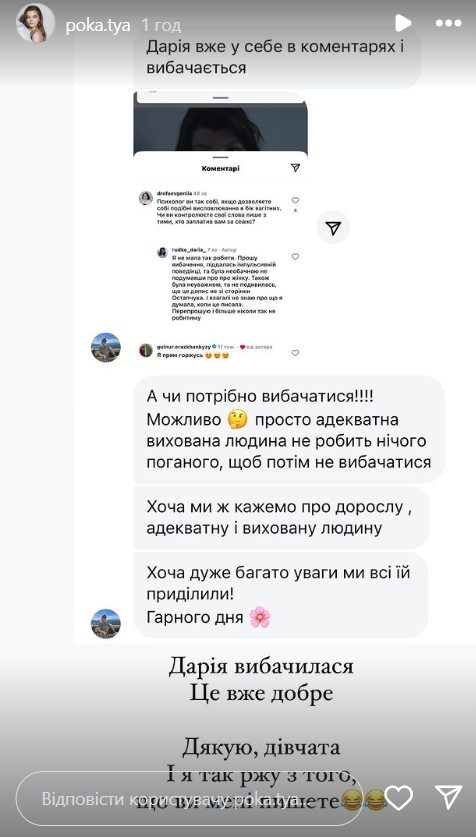Like the story with the heart icon
Screen dimensions: 476x837
(x=399, y=798)
